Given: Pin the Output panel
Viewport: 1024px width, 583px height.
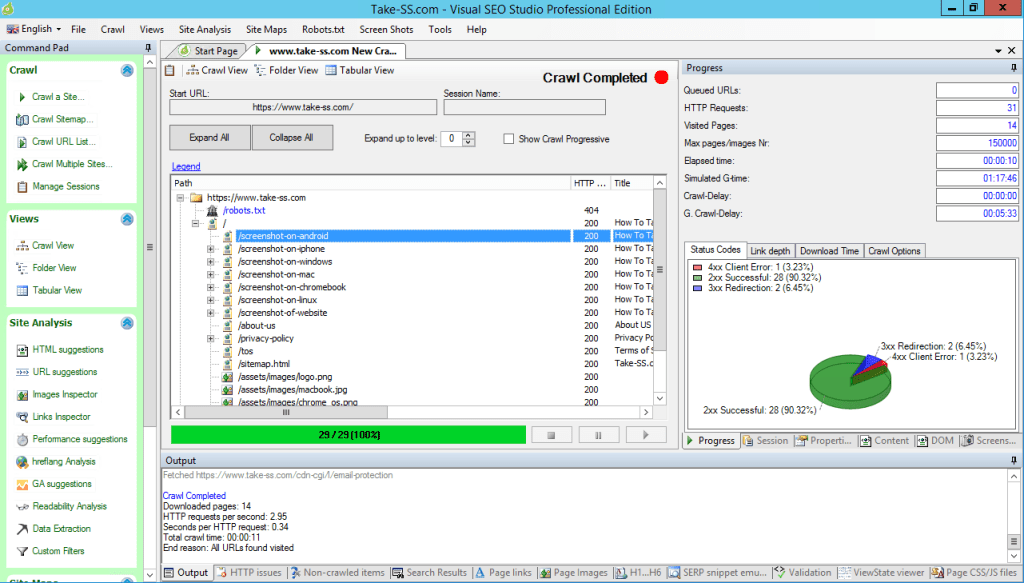Looking at the screenshot, I should (1013, 461).
